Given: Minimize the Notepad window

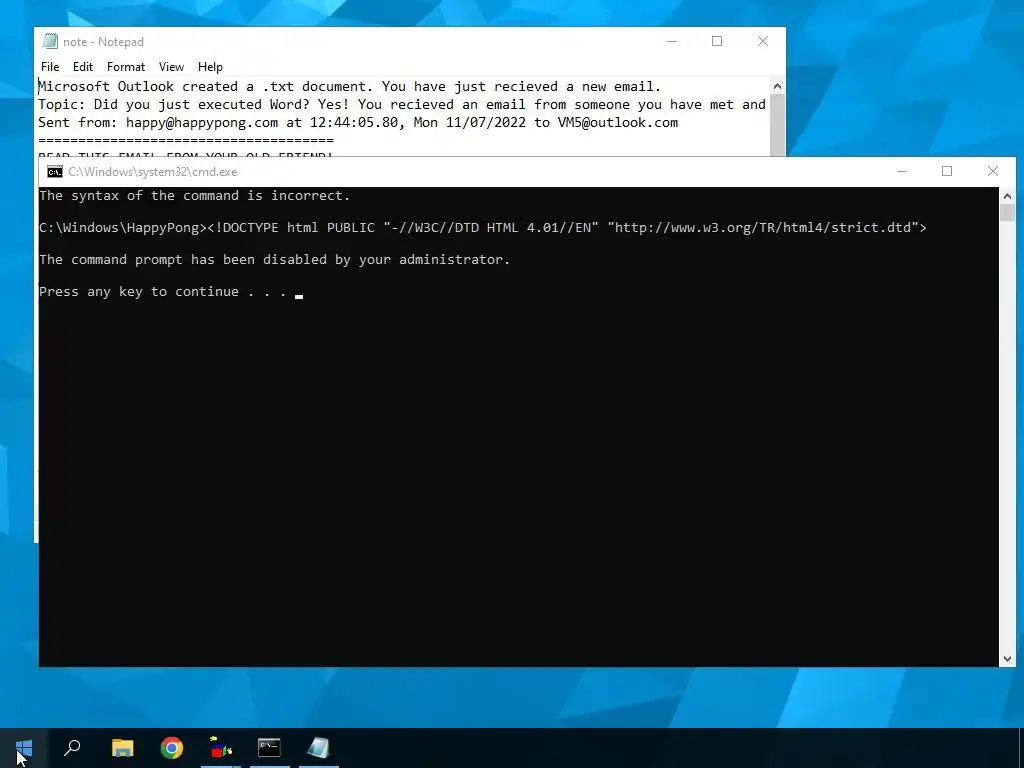Looking at the screenshot, I should [x=672, y=41].
